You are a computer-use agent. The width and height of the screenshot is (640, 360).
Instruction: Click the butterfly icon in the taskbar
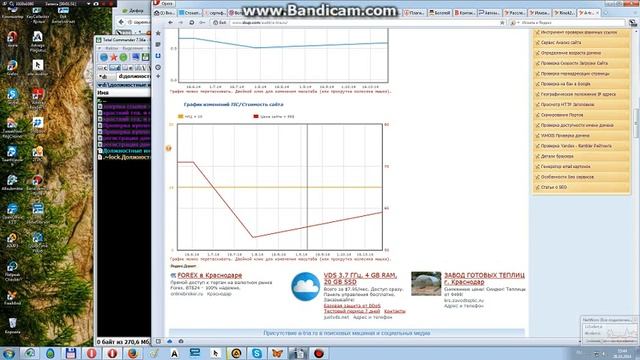[278, 353]
